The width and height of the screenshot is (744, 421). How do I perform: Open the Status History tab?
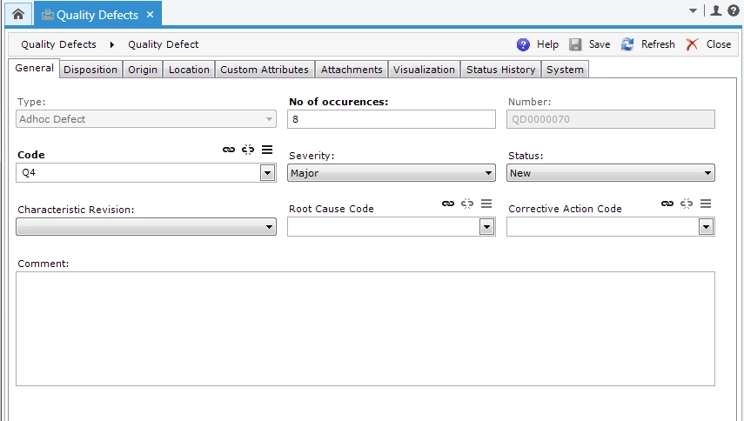tap(501, 69)
